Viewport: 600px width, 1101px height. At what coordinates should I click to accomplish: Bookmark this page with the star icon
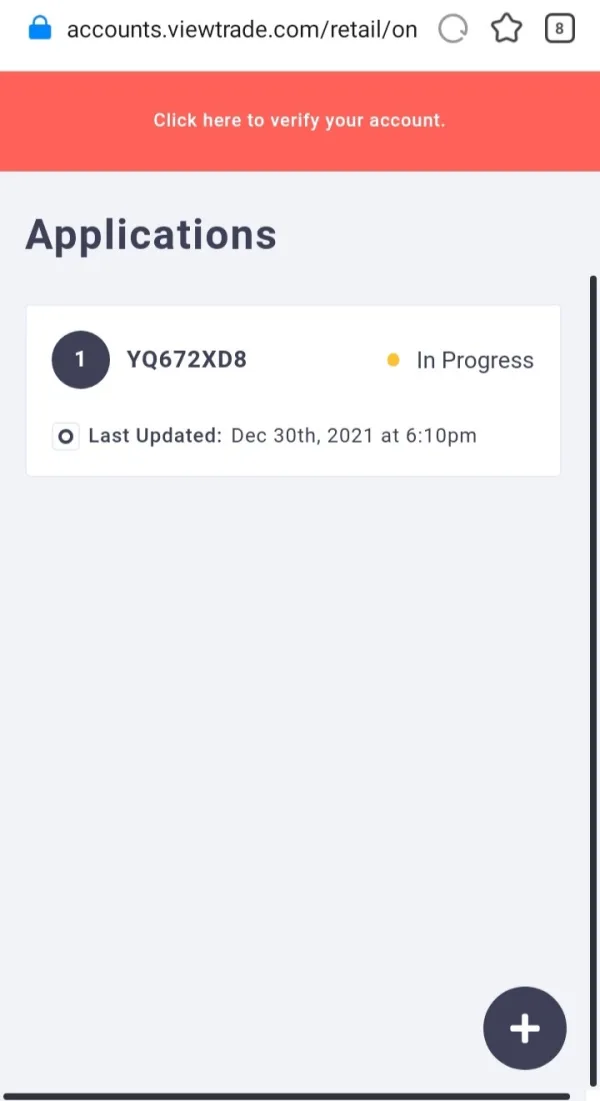507,30
